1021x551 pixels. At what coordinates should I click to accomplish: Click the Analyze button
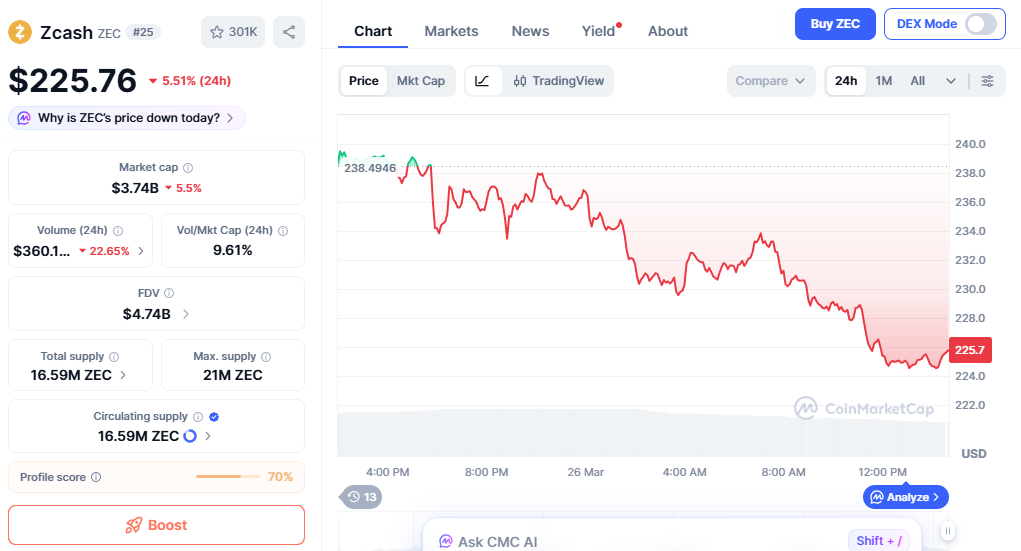coord(906,497)
